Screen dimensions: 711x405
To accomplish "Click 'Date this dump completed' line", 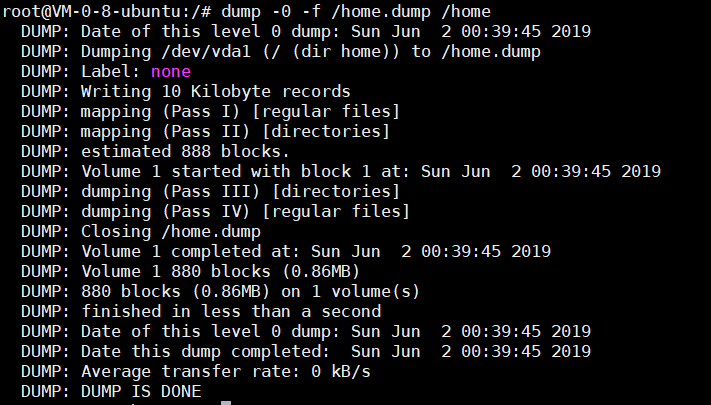I will pyautogui.click(x=306, y=351).
